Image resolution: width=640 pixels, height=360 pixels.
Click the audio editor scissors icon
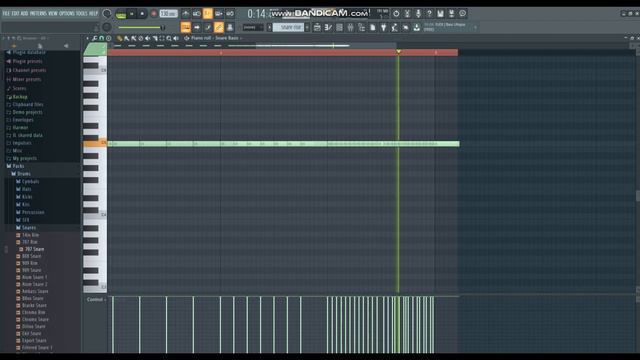[407, 13]
